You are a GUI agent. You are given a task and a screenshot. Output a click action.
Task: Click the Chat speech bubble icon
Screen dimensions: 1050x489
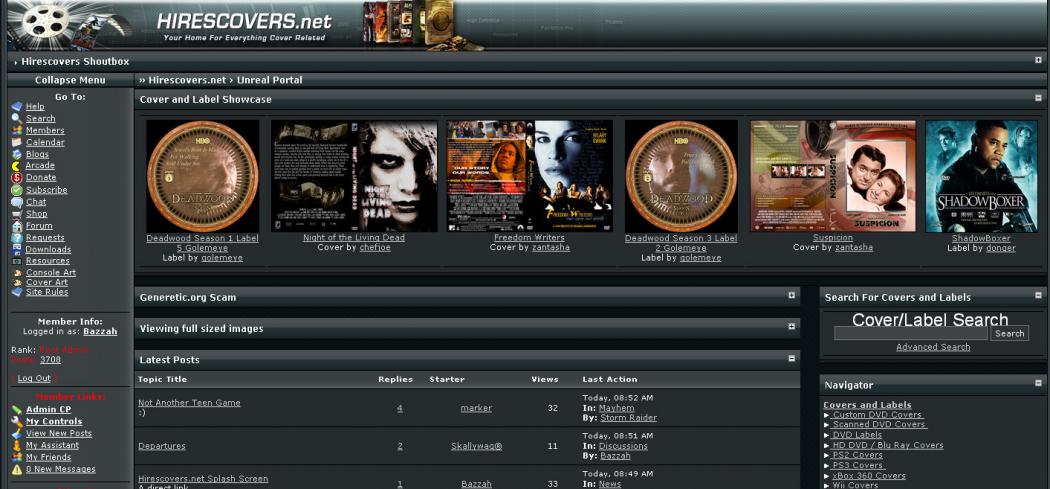(16, 202)
